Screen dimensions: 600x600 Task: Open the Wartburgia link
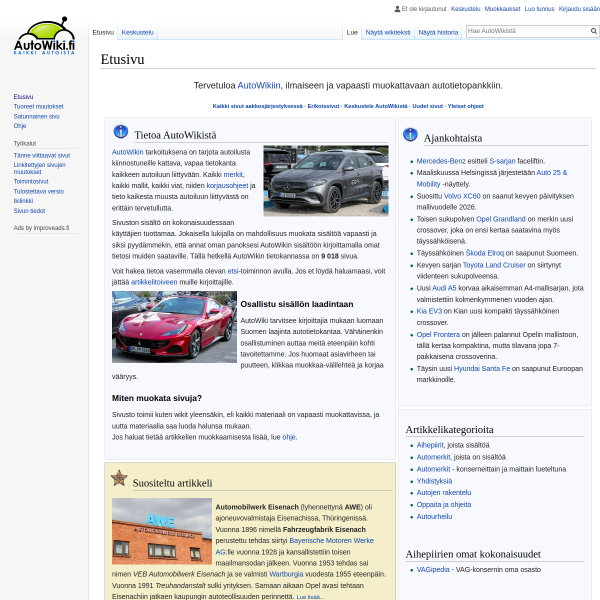[x=286, y=574]
